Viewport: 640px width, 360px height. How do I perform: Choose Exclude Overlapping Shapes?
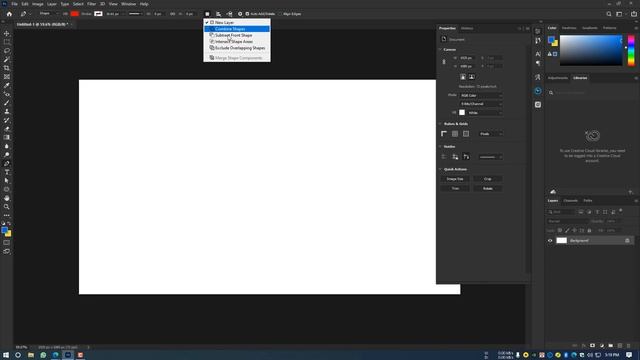click(237, 48)
